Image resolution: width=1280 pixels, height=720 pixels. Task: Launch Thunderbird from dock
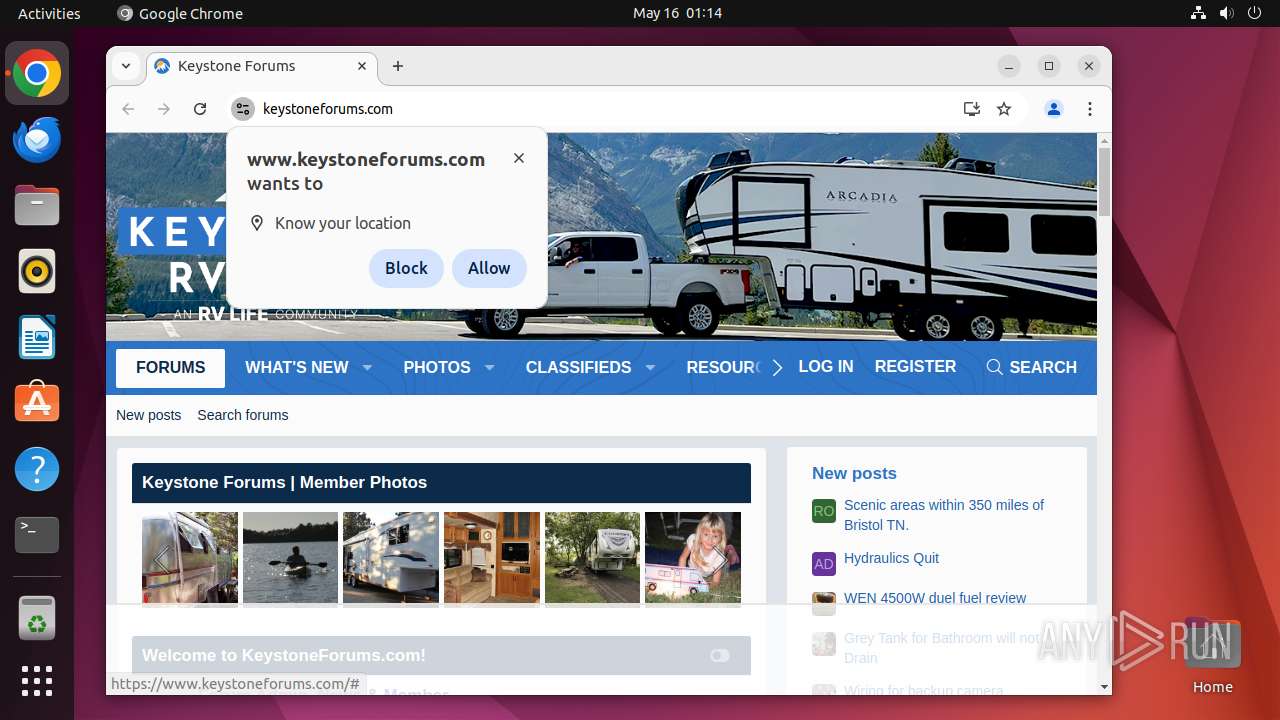pyautogui.click(x=37, y=139)
